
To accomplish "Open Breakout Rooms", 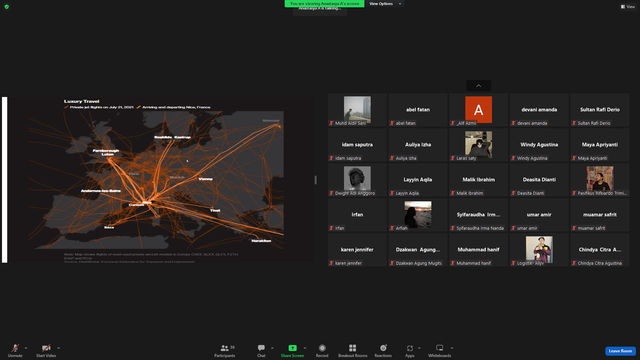I will click(353, 350).
